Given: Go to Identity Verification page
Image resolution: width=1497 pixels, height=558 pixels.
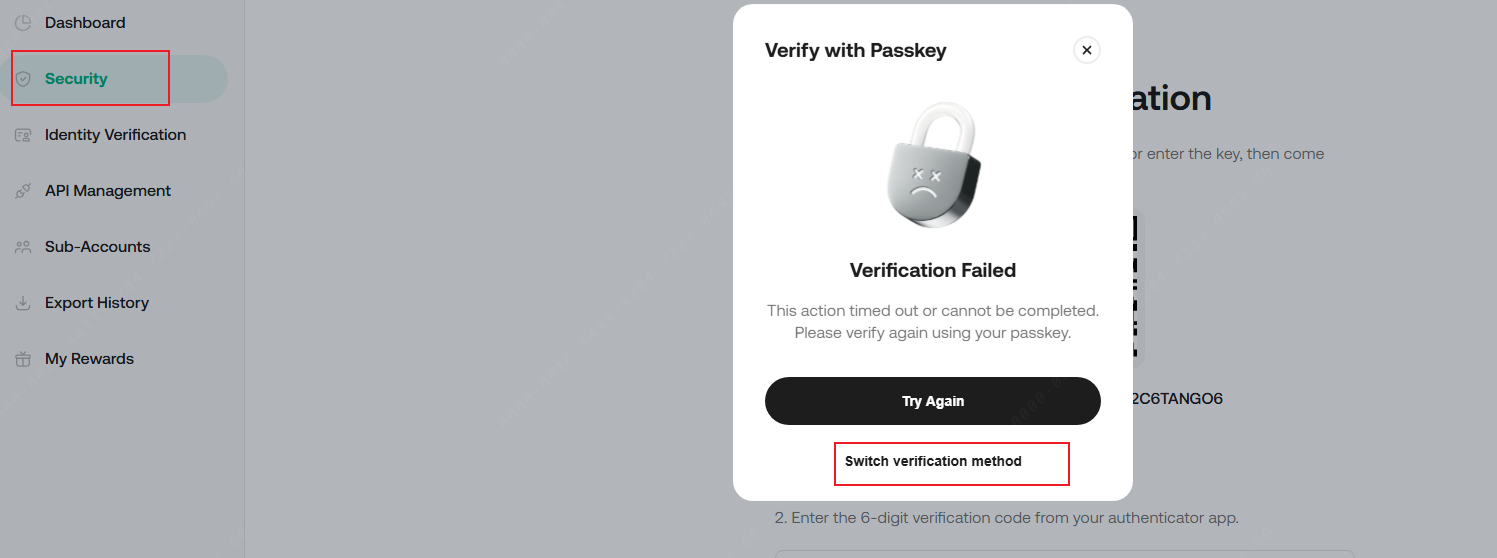Looking at the screenshot, I should (x=115, y=135).
